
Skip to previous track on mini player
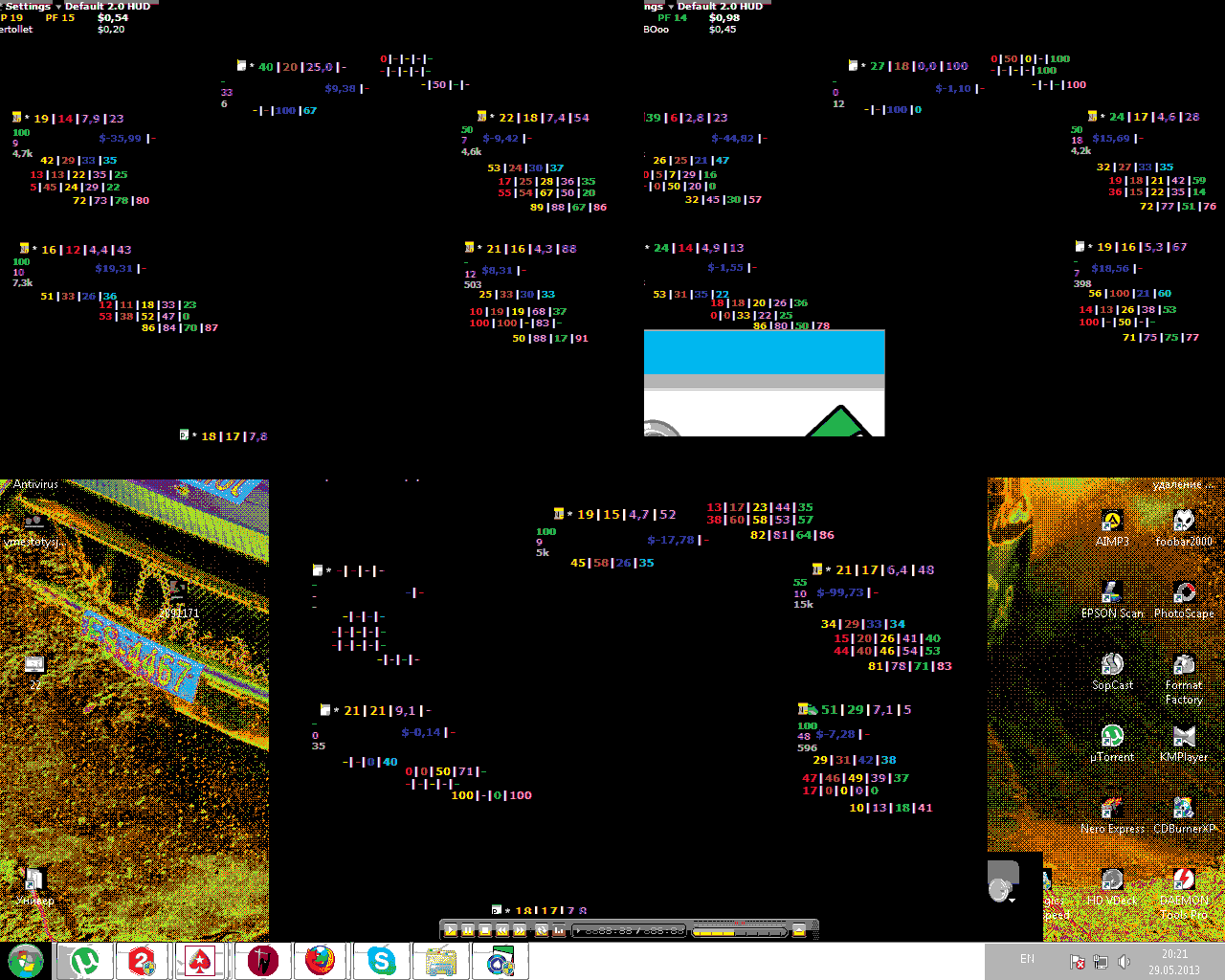click(x=502, y=930)
